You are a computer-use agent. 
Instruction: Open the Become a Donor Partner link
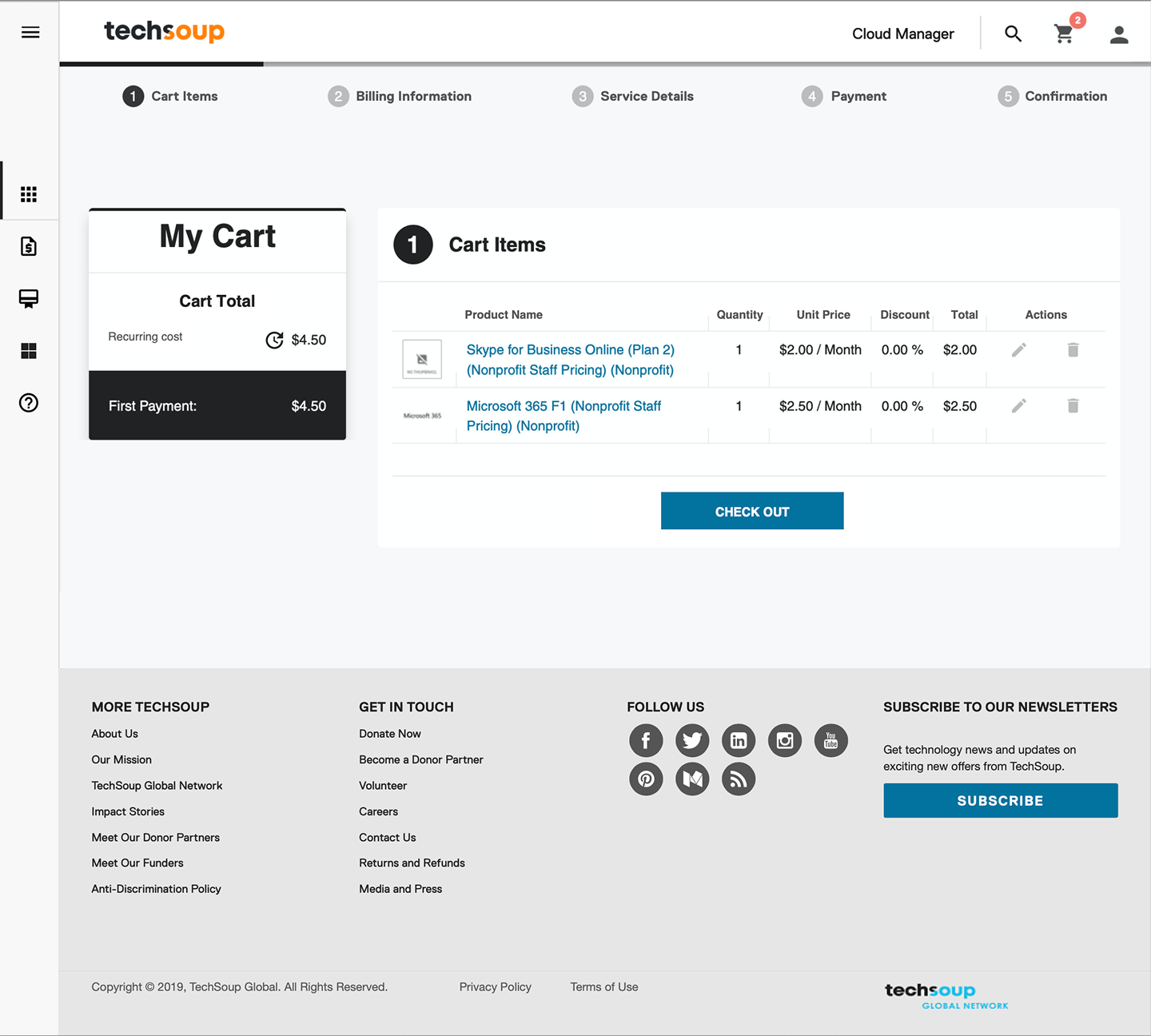[421, 759]
